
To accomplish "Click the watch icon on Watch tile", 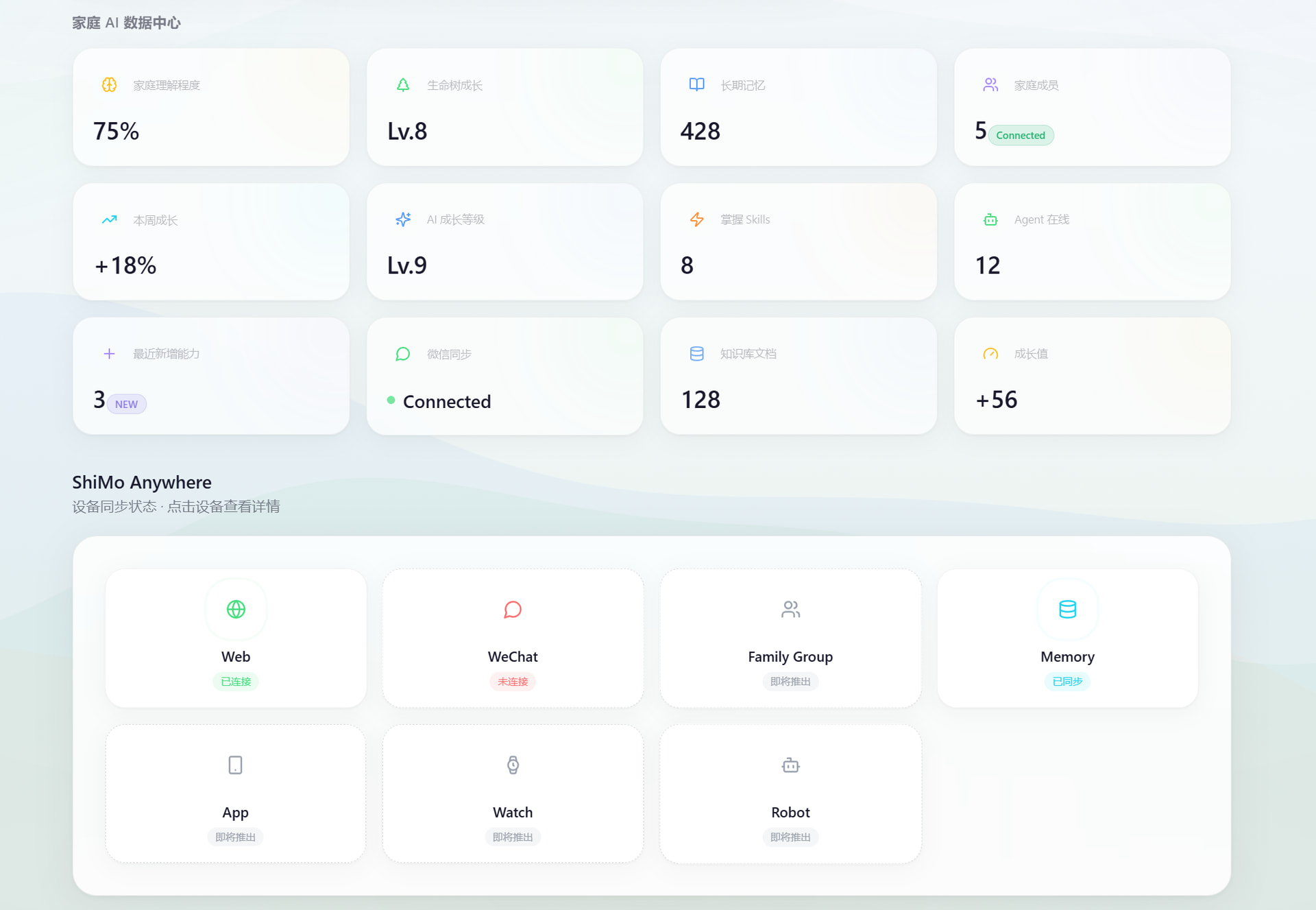I will click(x=513, y=765).
